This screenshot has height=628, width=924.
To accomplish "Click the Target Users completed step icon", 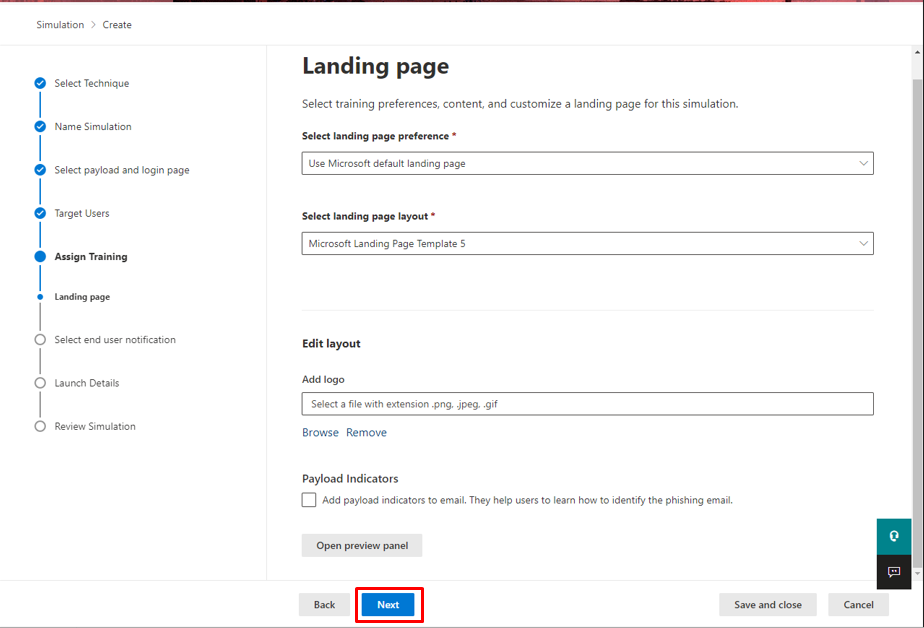I will [x=39, y=213].
